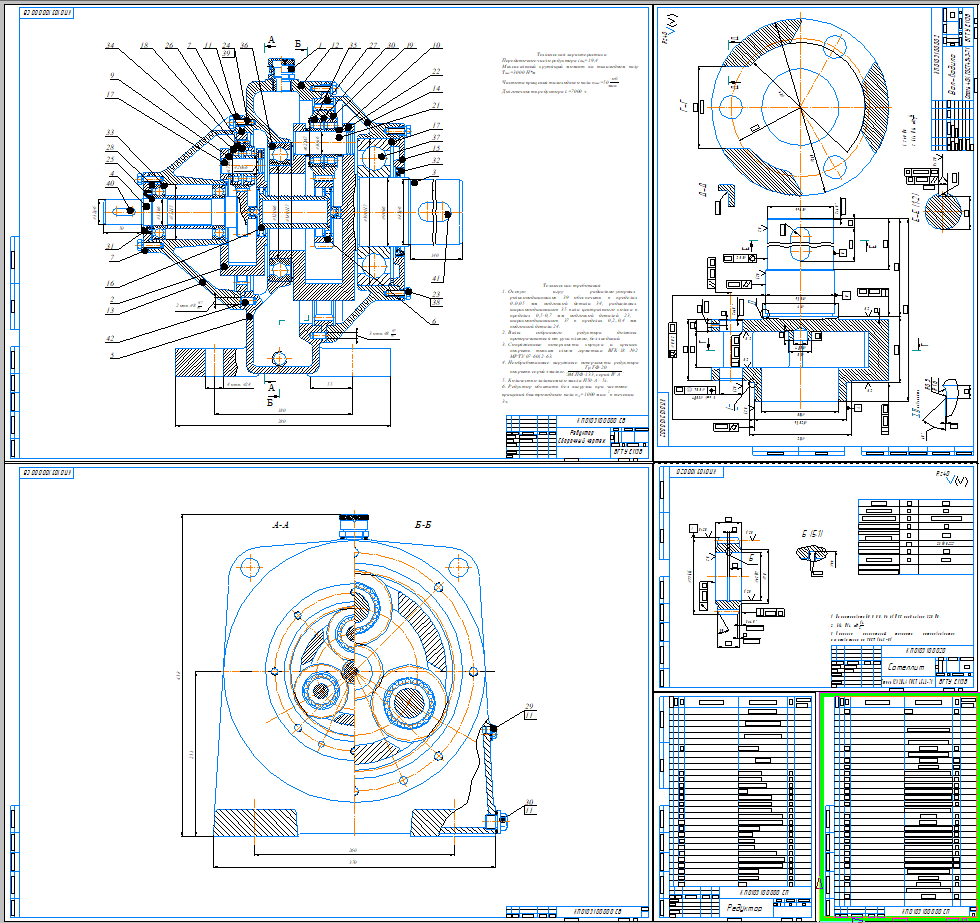Click the breather plug atop housing view
Viewport: 980px width, 923px height.
tap(353, 522)
